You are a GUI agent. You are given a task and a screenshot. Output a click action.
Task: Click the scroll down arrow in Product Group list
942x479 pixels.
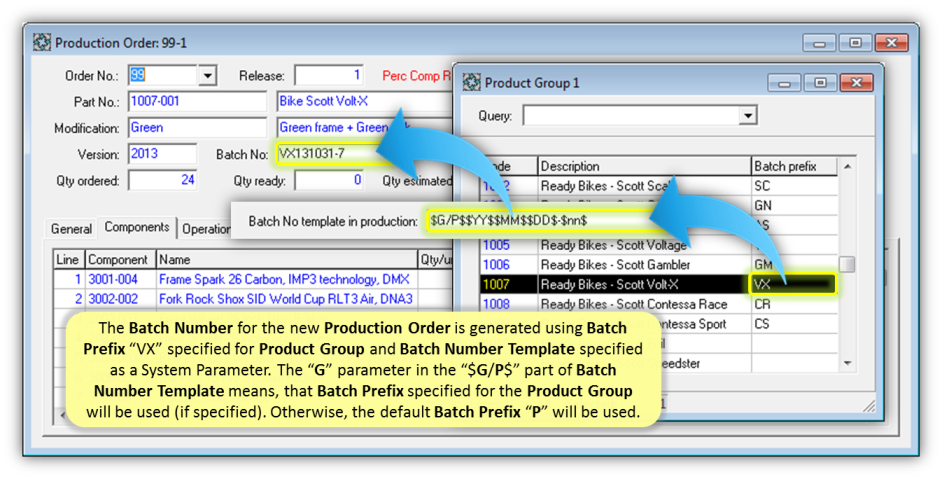pyautogui.click(x=847, y=363)
